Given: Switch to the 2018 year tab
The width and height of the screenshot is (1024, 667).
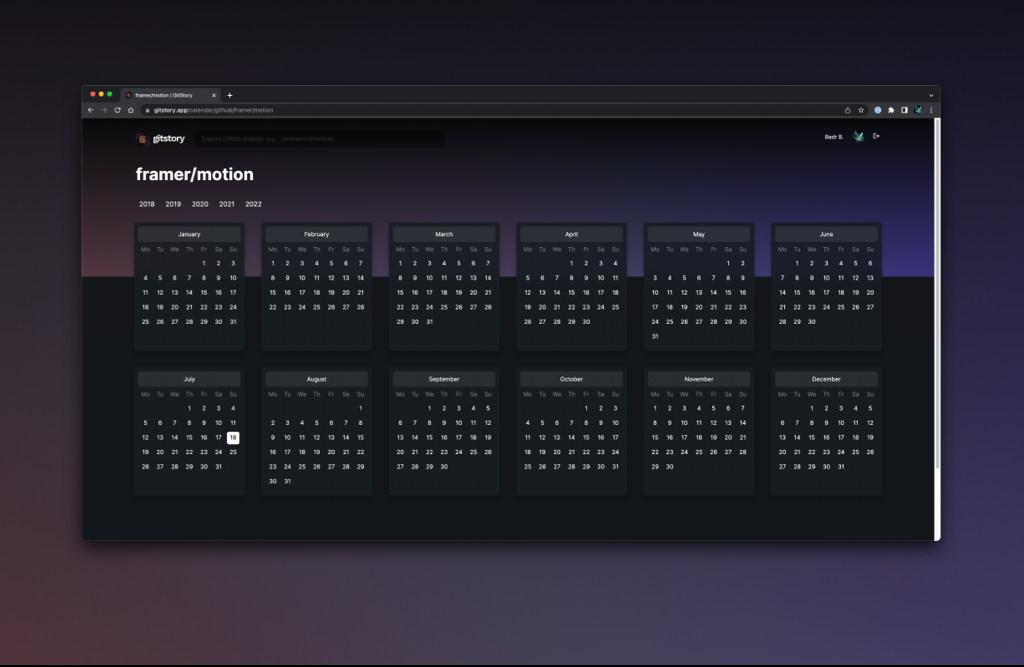Looking at the screenshot, I should (147, 204).
